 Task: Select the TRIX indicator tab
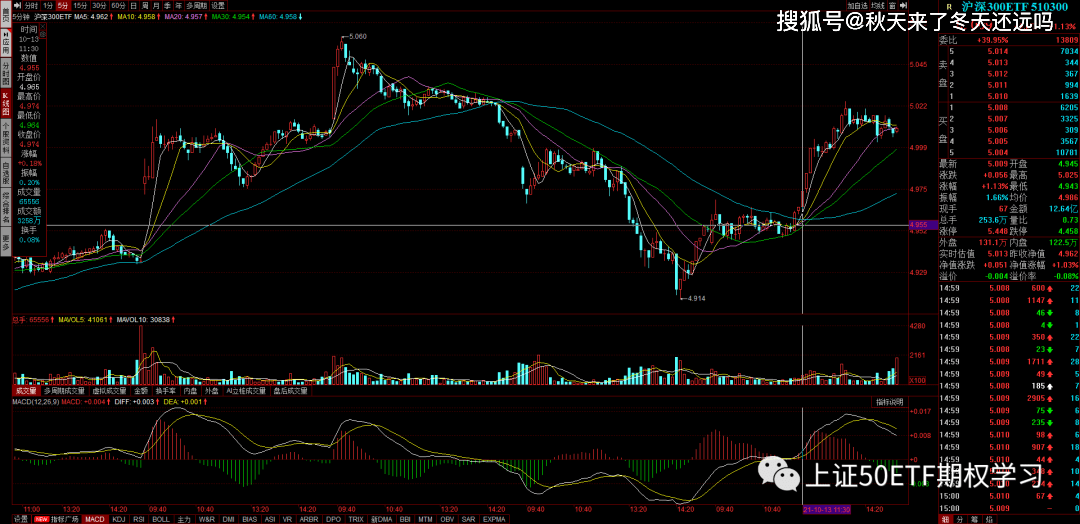tap(355, 519)
